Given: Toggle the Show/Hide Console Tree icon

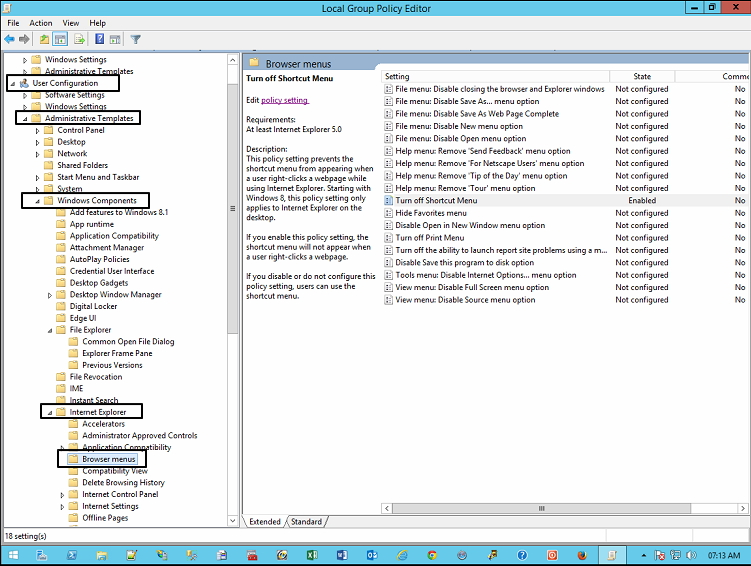Looking at the screenshot, I should click(61, 40).
